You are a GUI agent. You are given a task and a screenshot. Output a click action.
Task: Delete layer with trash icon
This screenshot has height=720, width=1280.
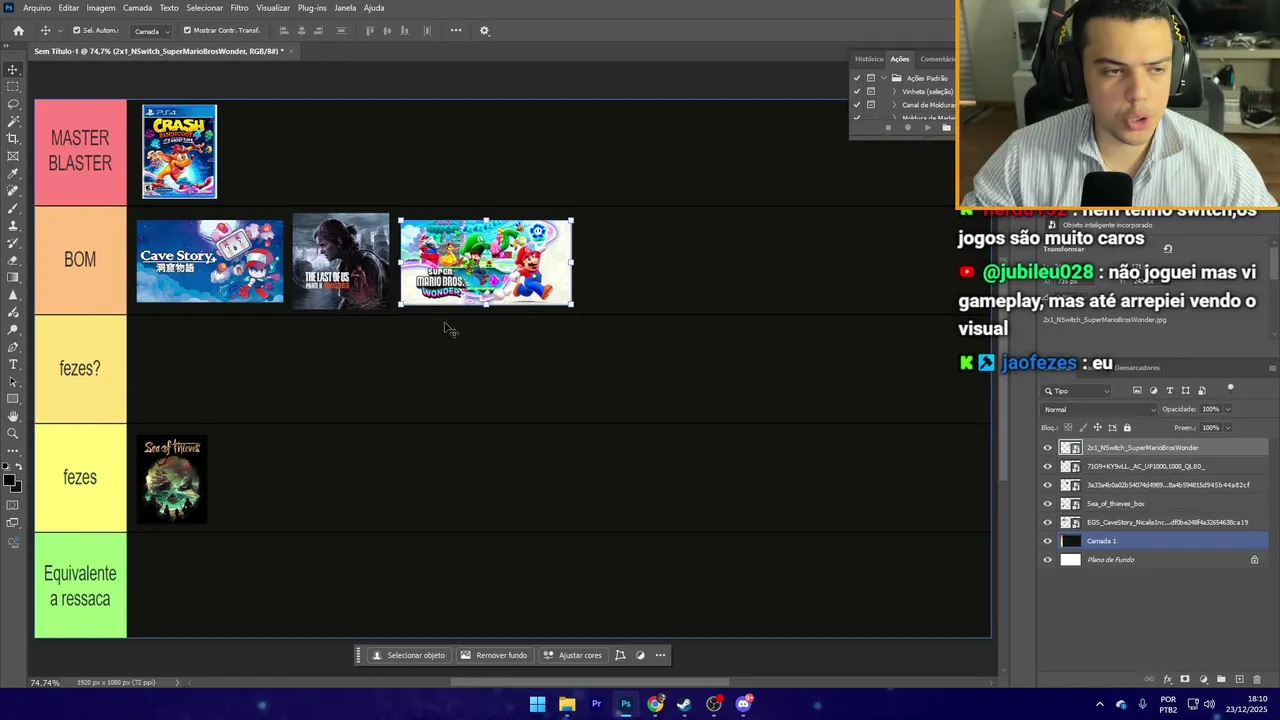pos(1257,680)
